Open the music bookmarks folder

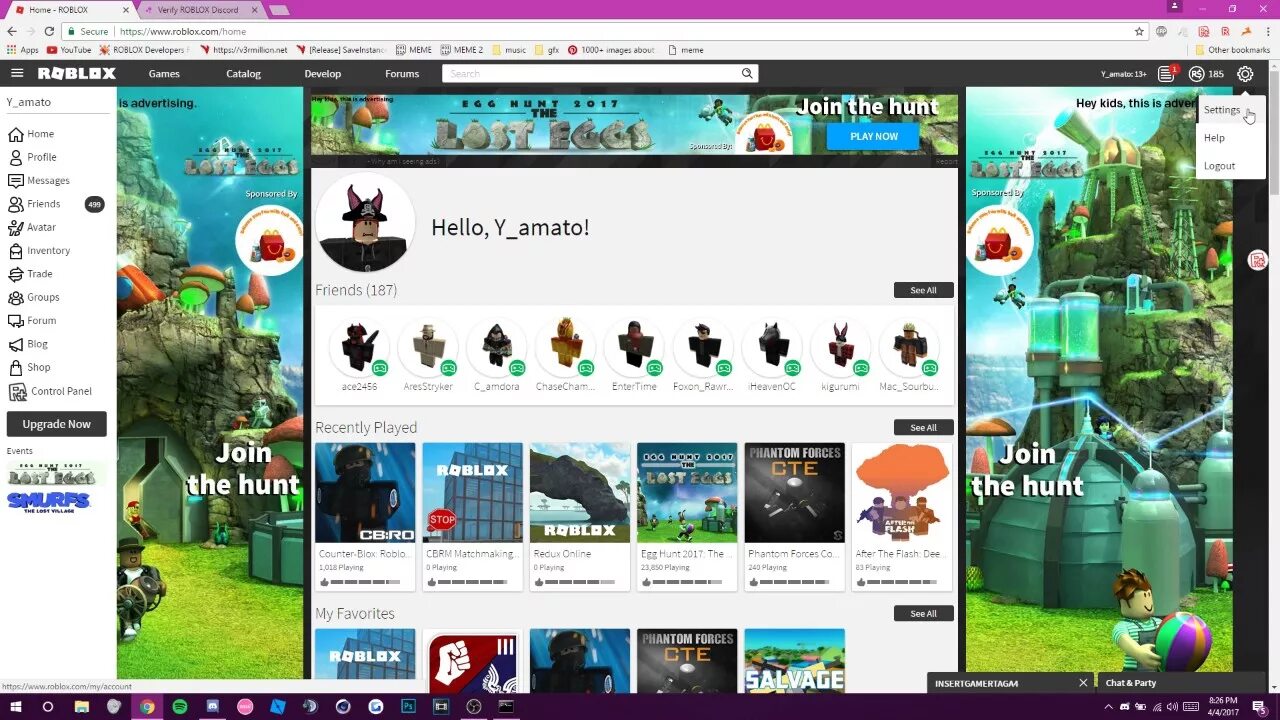(508, 50)
